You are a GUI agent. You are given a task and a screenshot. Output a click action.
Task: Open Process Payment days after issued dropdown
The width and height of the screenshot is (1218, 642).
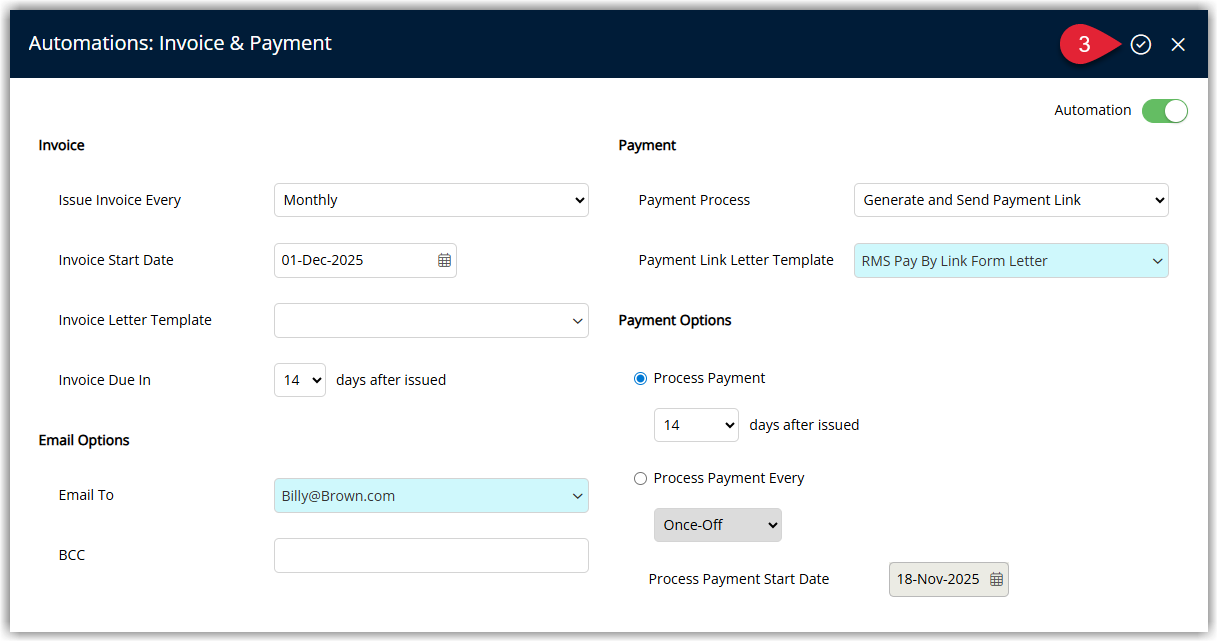[x=696, y=425]
